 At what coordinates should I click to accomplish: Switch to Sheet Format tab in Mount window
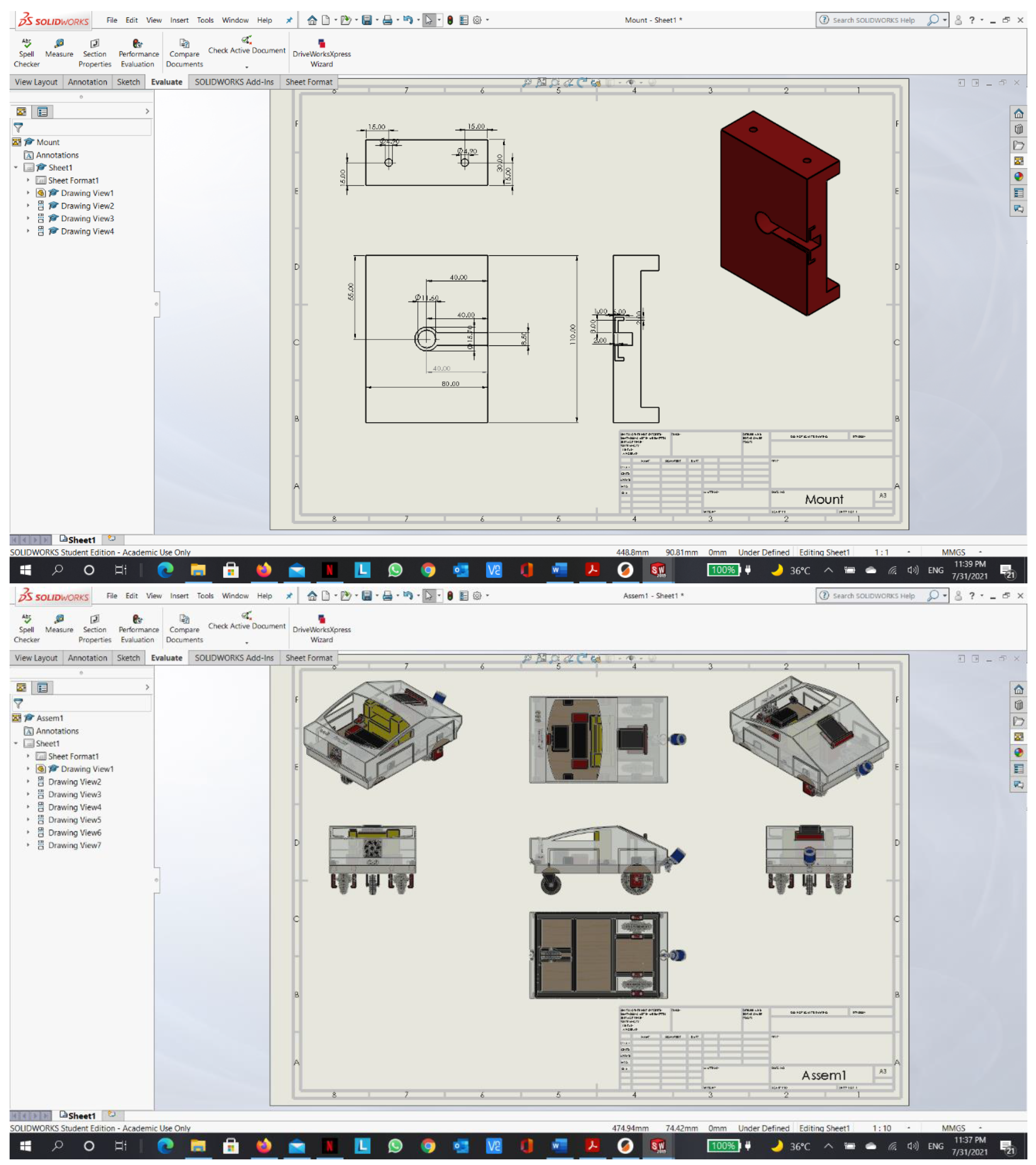pyautogui.click(x=308, y=82)
